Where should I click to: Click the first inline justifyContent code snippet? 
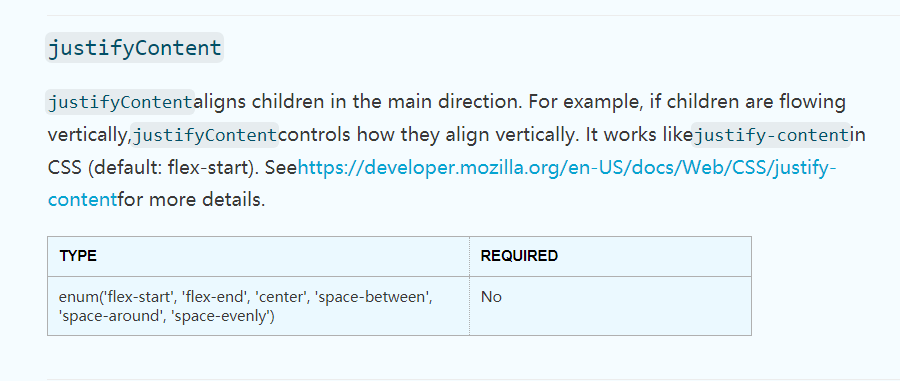(x=120, y=103)
